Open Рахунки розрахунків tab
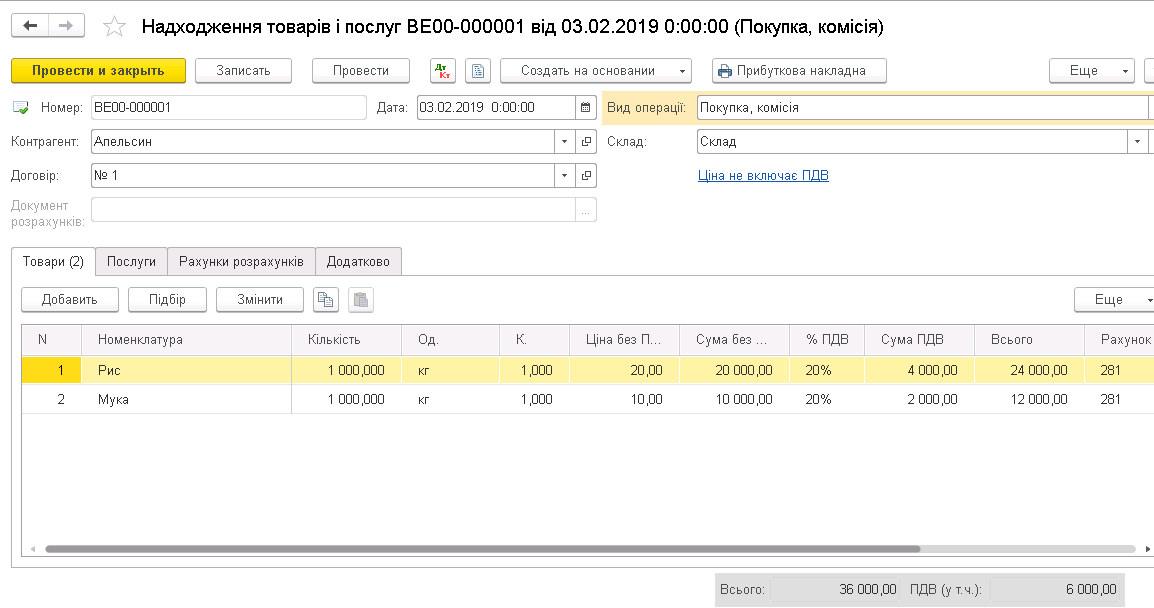This screenshot has height=608, width=1154. (x=241, y=261)
